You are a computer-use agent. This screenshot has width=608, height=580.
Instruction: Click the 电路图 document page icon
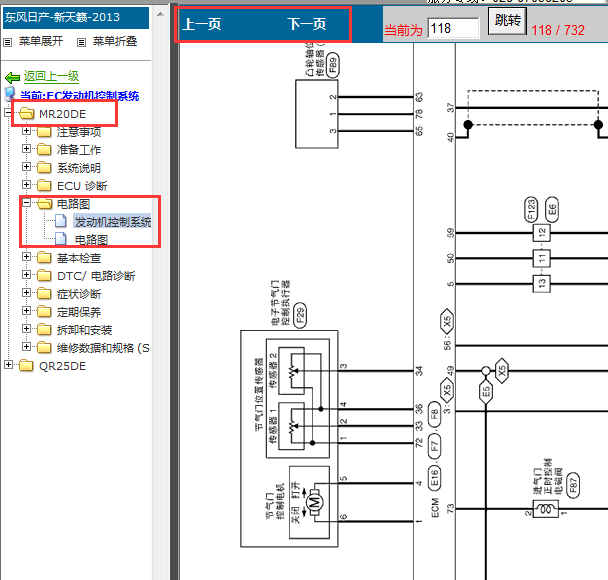pyautogui.click(x=60, y=239)
